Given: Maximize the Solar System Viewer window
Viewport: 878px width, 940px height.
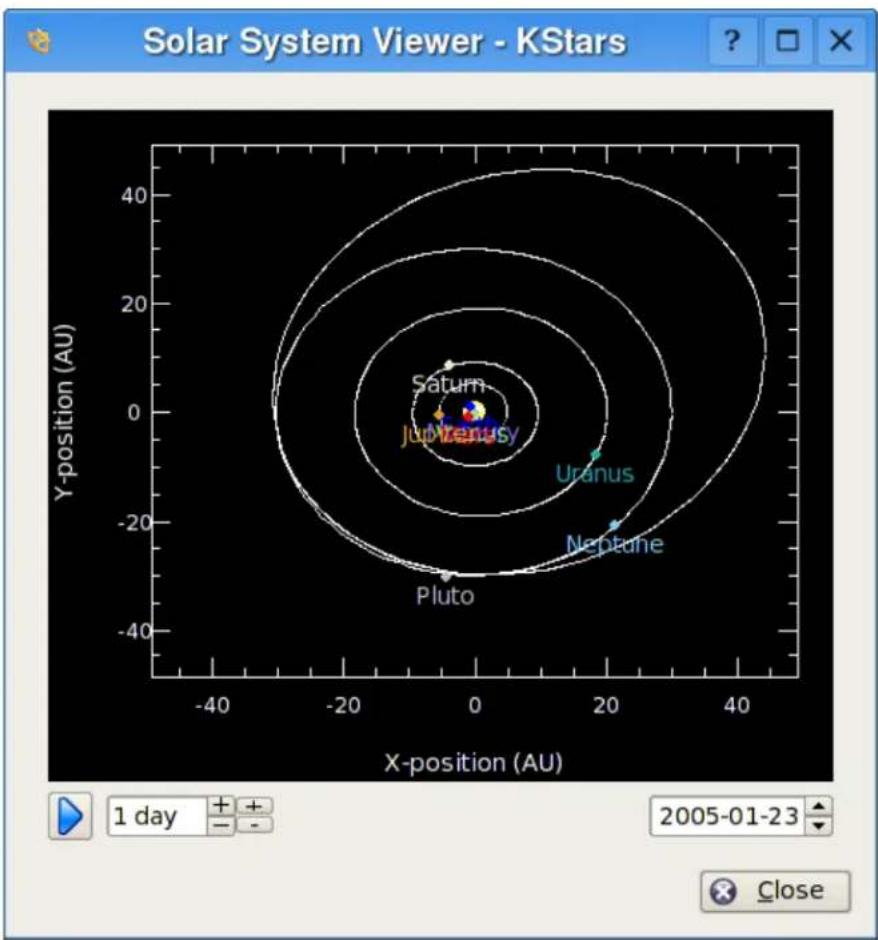Looking at the screenshot, I should point(787,41).
